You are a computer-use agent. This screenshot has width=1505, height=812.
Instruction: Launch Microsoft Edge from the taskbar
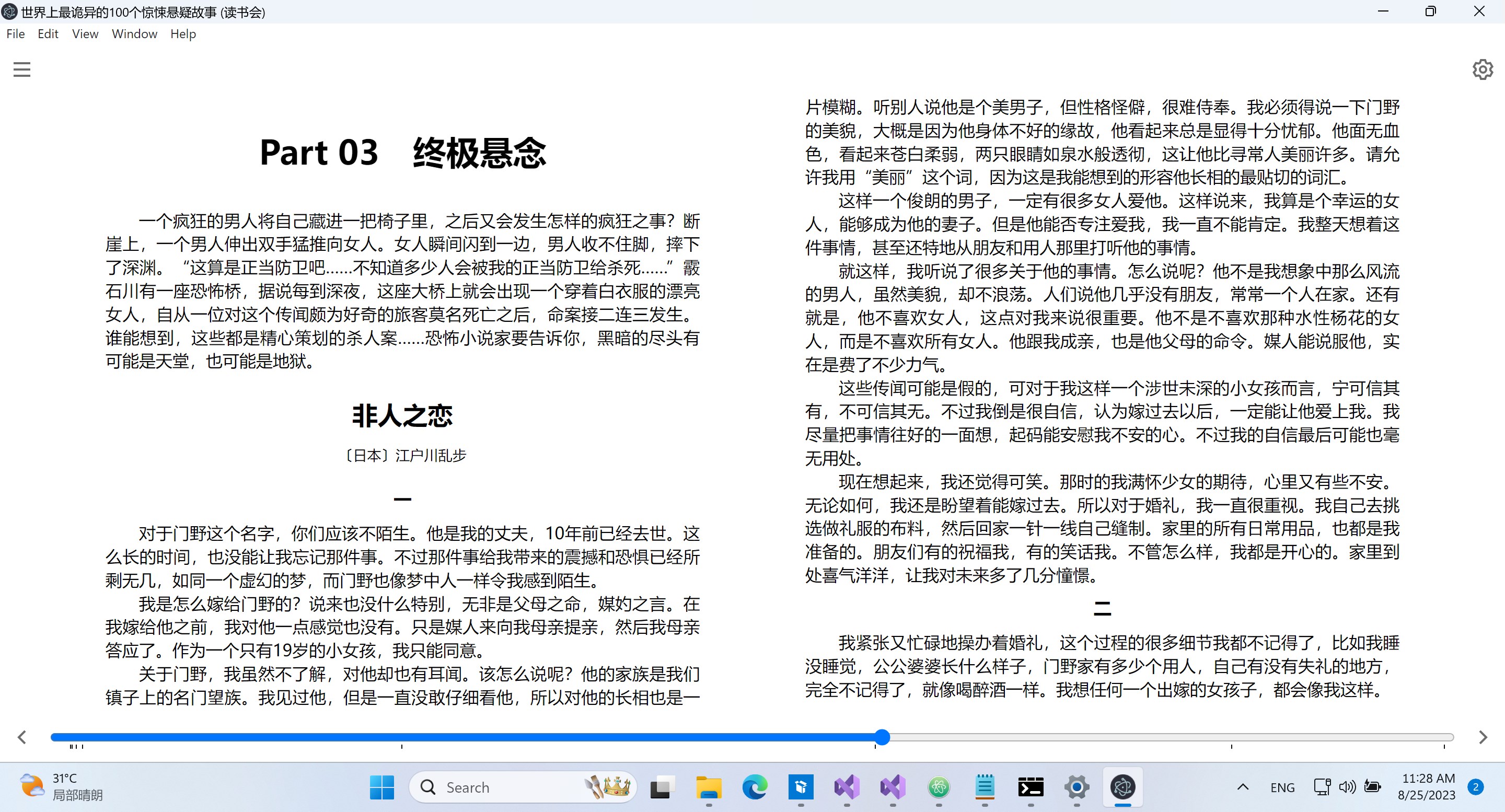point(755,787)
